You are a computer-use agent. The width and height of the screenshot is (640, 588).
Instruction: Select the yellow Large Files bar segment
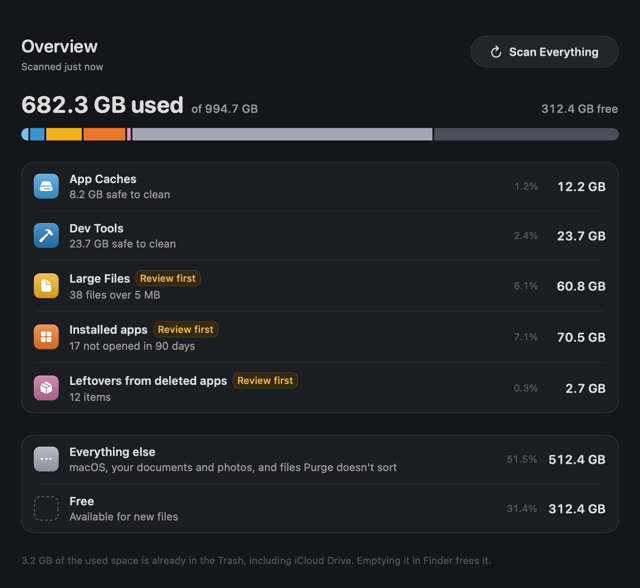(64, 134)
